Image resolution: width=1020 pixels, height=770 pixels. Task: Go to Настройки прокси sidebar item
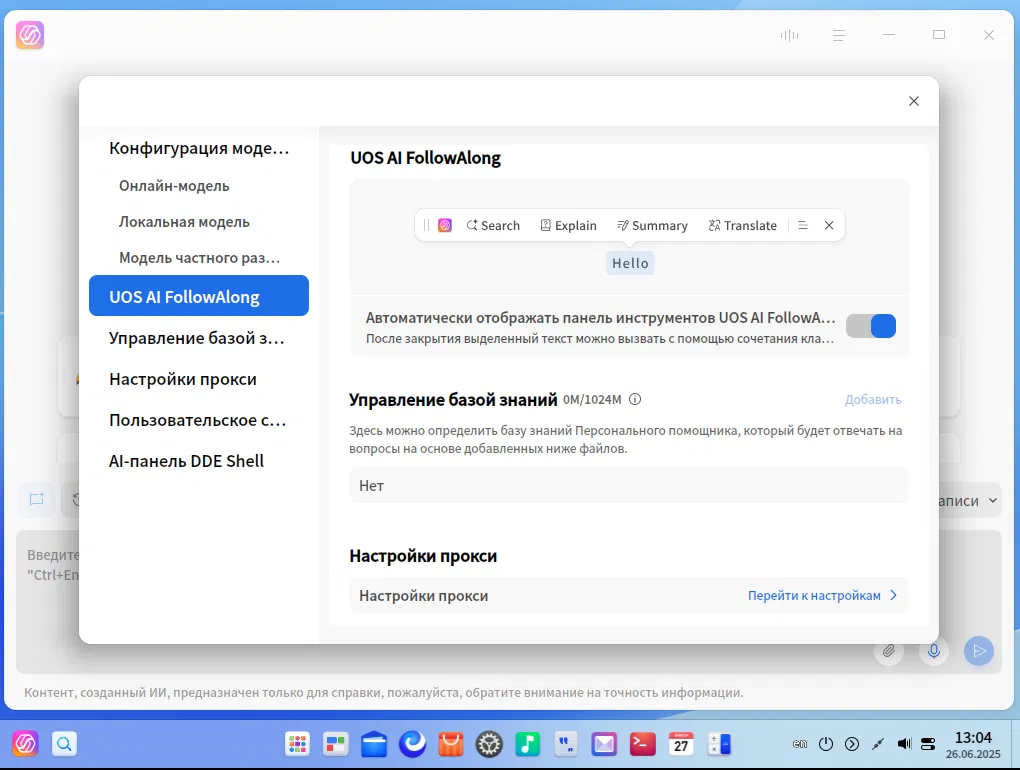coord(183,379)
